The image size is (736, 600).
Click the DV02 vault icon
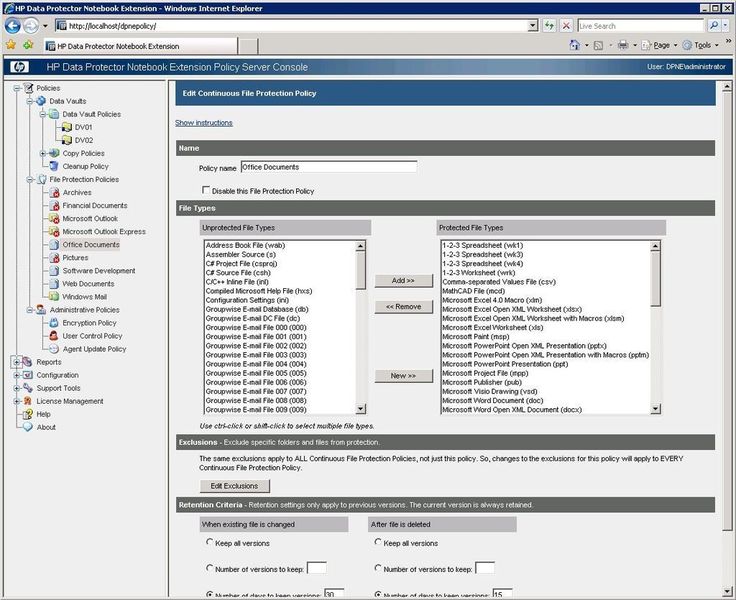(67, 140)
